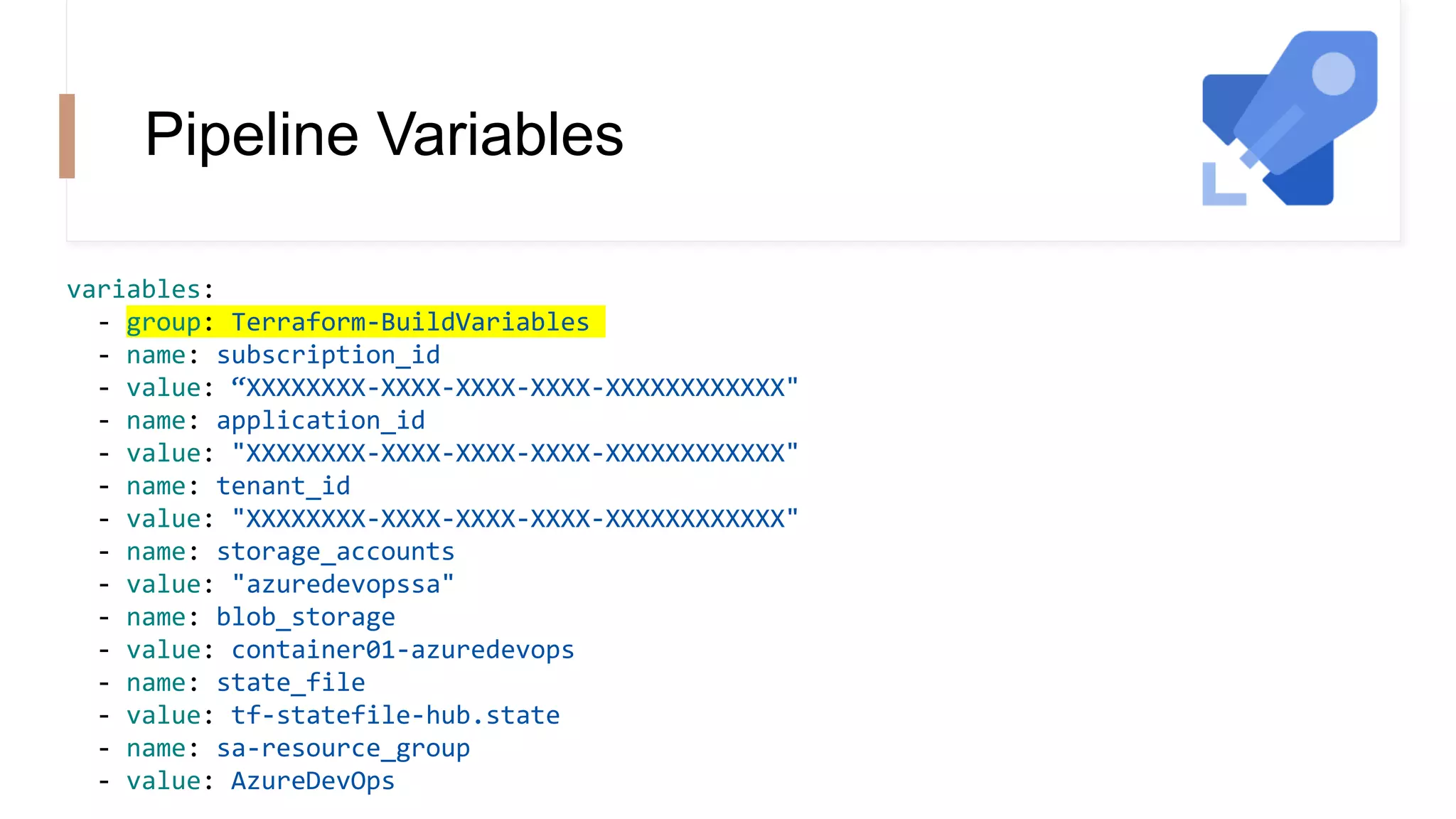The width and height of the screenshot is (1456, 819).
Task: Click the yellow-highlighted Terraform-BuildVariables text
Action: click(410, 322)
